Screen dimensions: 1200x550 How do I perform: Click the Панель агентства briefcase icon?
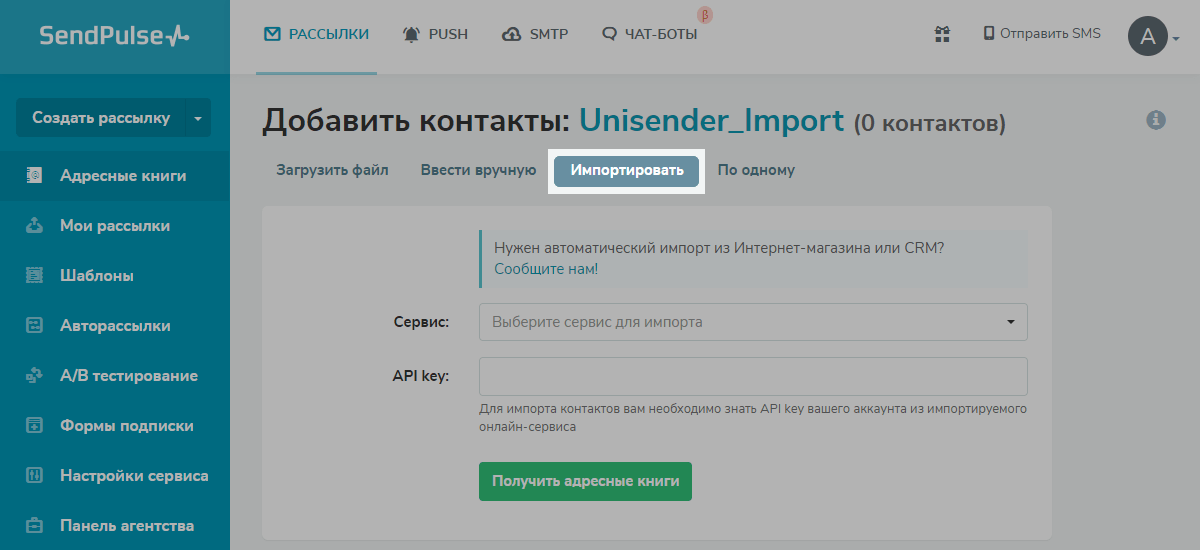click(x=34, y=526)
